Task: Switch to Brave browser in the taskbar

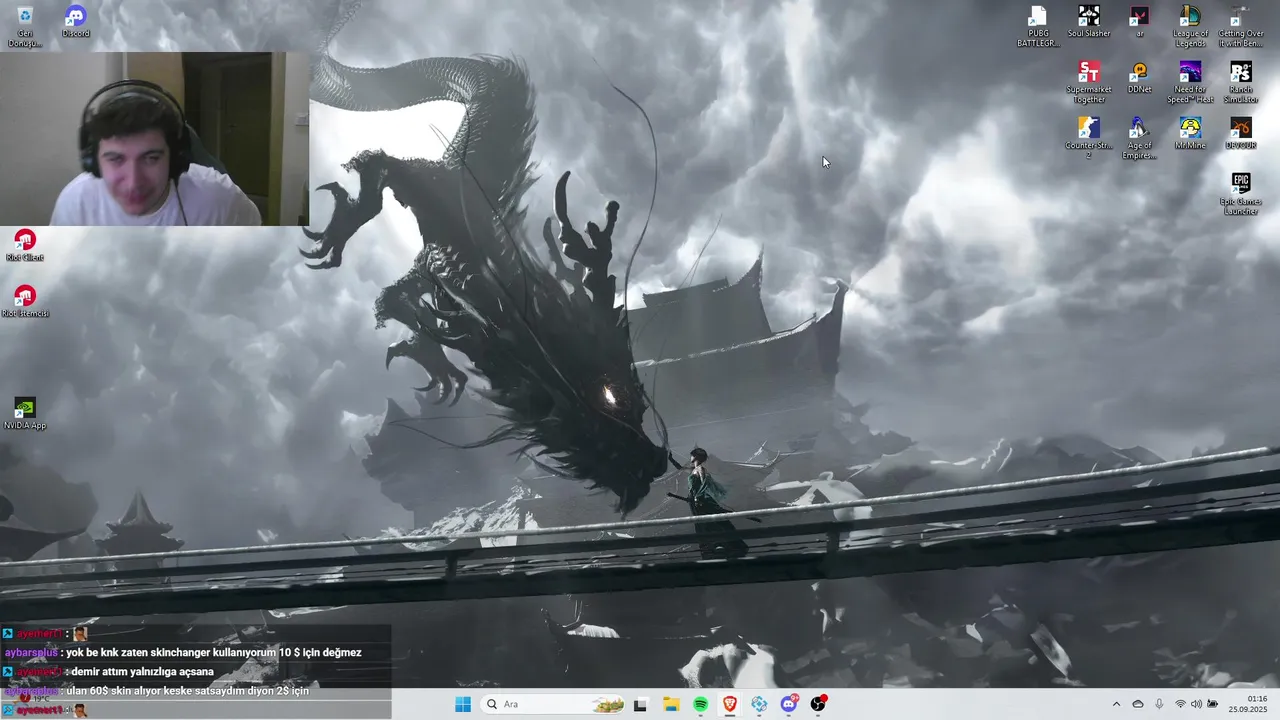Action: tap(730, 704)
